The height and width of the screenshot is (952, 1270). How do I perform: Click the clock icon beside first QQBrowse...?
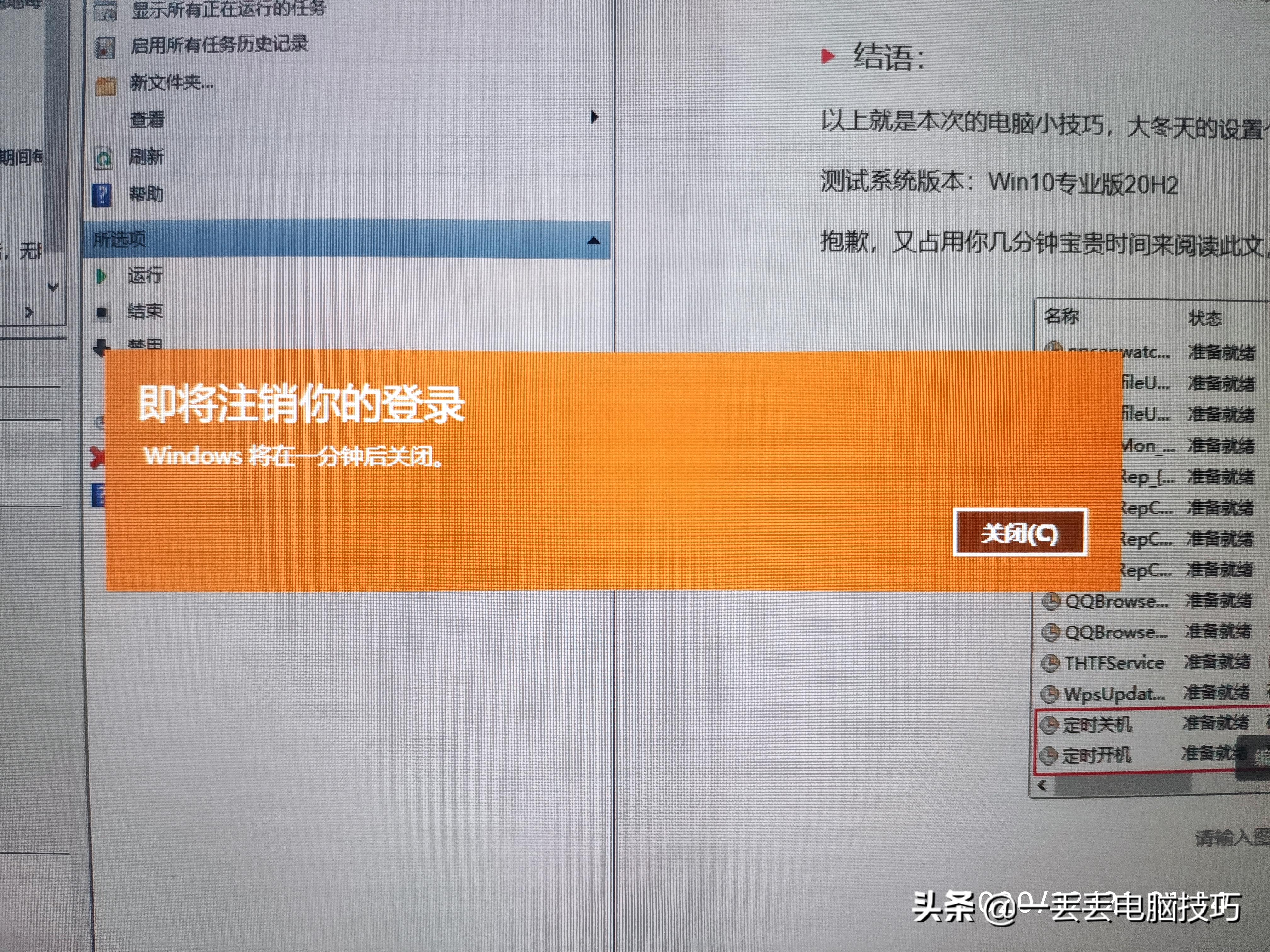point(1051,601)
